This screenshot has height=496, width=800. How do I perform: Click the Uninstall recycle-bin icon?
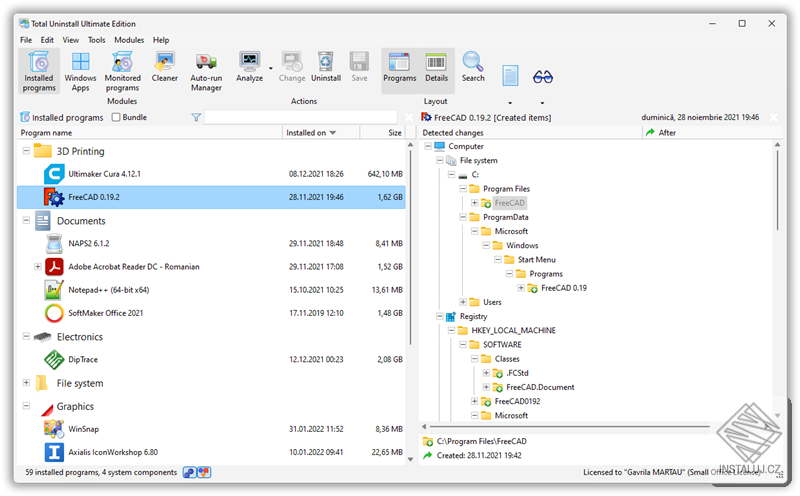click(326, 62)
